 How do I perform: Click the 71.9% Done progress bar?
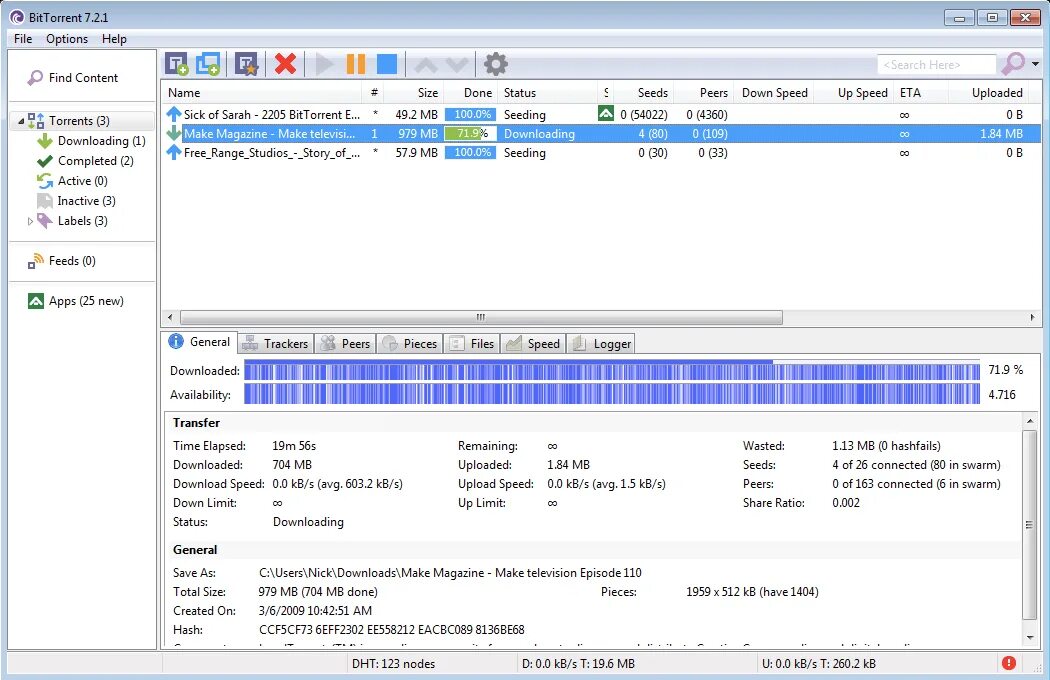pyautogui.click(x=469, y=133)
